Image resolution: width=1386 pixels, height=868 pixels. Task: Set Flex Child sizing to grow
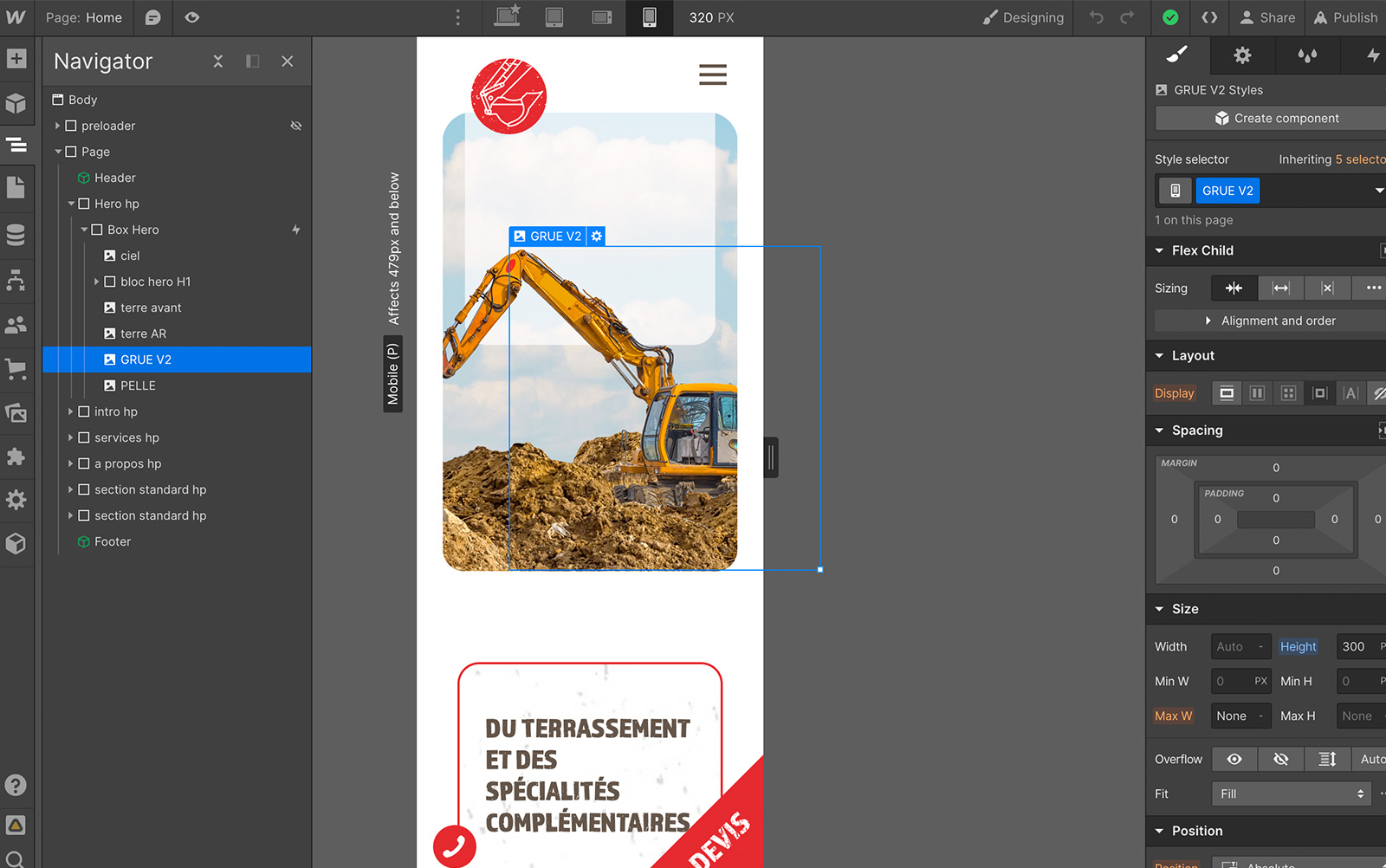pyautogui.click(x=1281, y=288)
